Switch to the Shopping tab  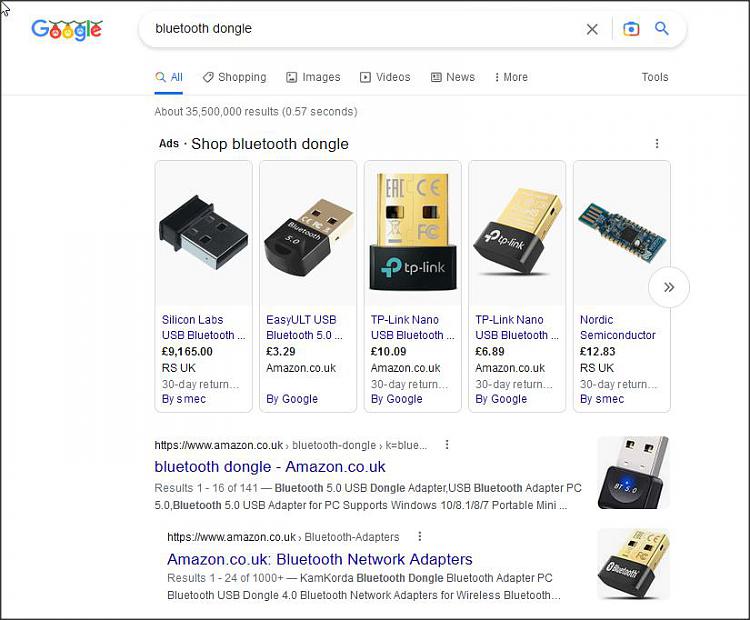pos(234,77)
